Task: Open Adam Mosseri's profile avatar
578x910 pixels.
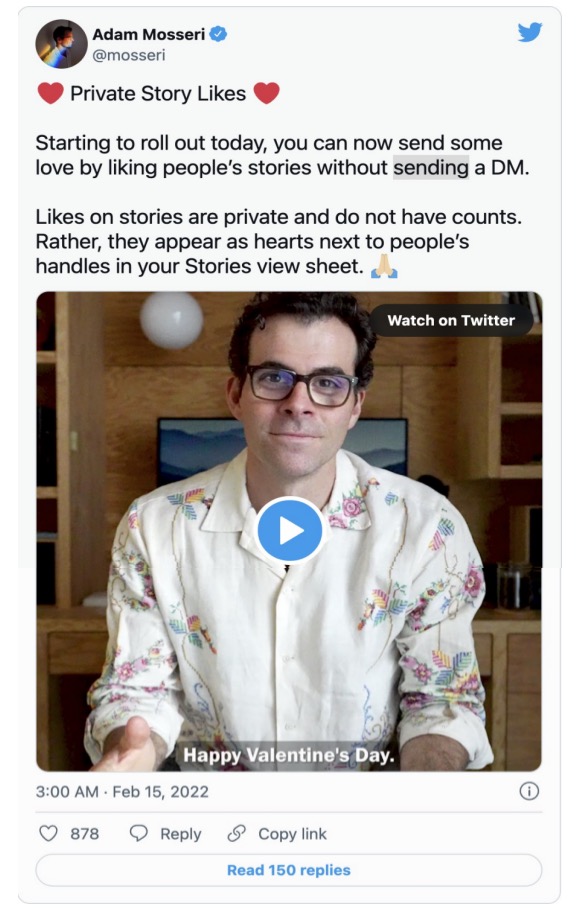Action: click(x=62, y=44)
